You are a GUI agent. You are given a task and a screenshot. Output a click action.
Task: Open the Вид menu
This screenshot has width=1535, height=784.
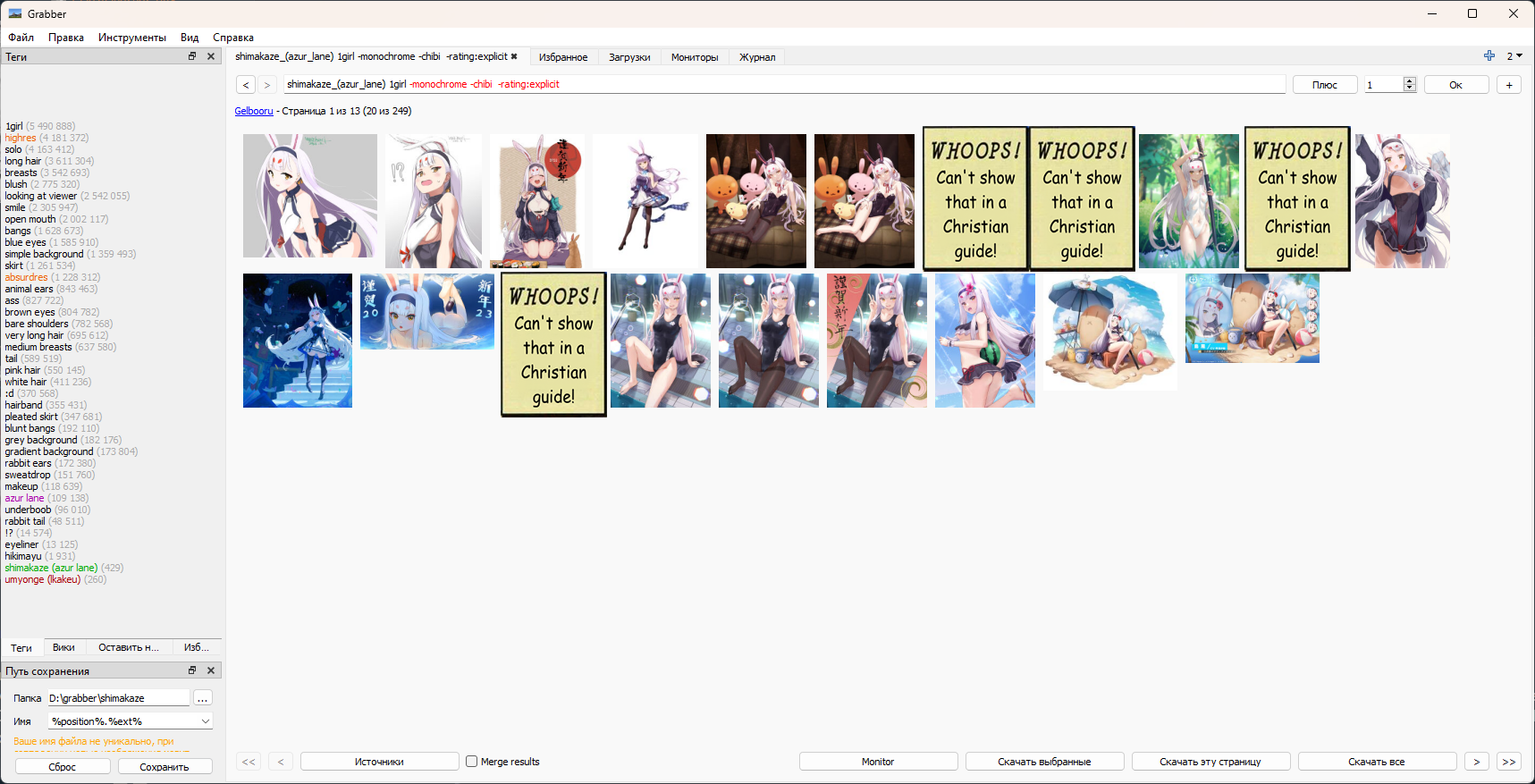click(190, 38)
